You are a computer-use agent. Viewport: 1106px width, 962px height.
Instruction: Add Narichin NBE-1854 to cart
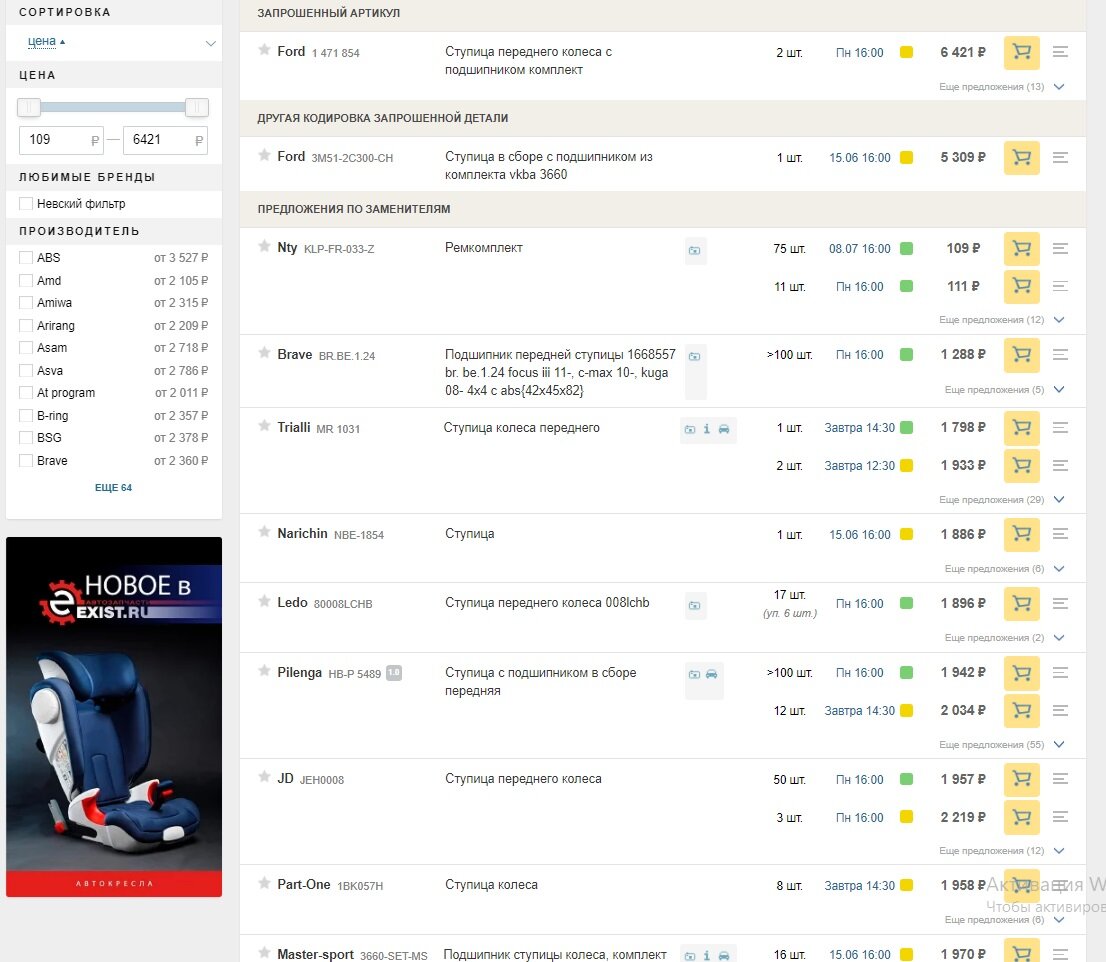1021,535
